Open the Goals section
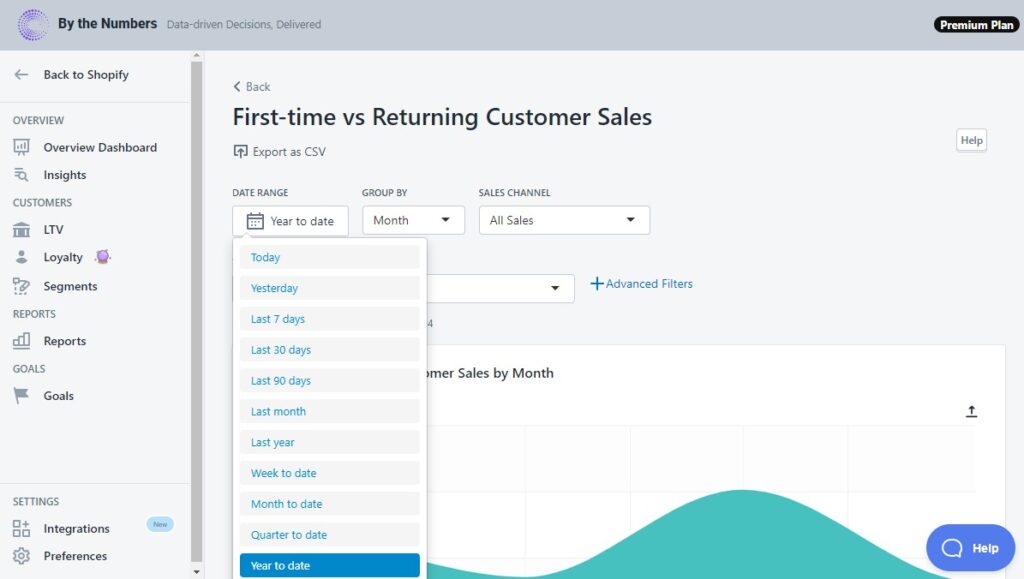The height and width of the screenshot is (579, 1024). [58, 396]
